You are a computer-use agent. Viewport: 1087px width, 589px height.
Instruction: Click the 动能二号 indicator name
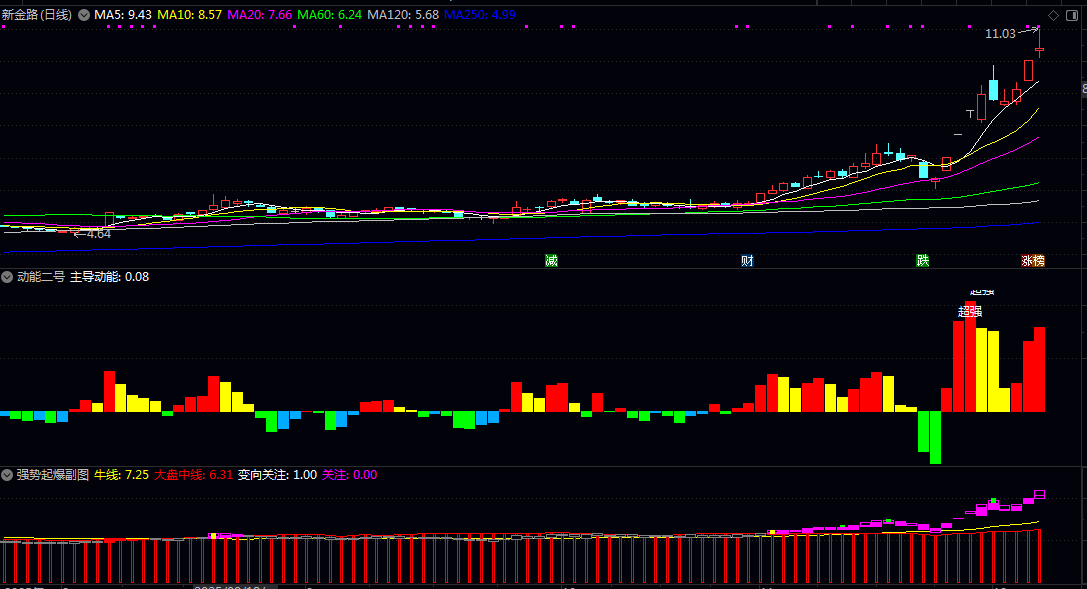(41, 277)
